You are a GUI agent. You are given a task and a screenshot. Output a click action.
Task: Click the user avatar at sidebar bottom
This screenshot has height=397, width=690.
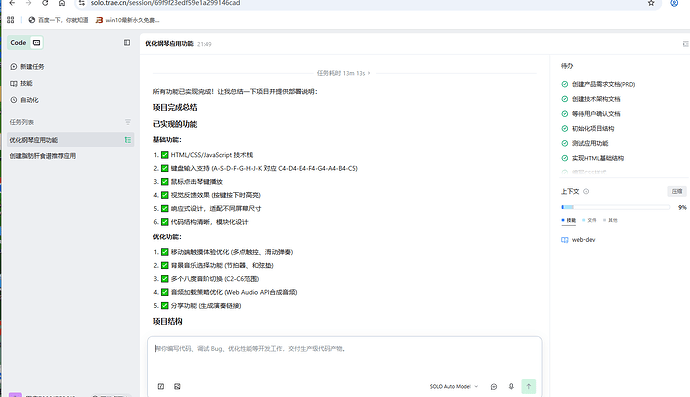coord(15,395)
